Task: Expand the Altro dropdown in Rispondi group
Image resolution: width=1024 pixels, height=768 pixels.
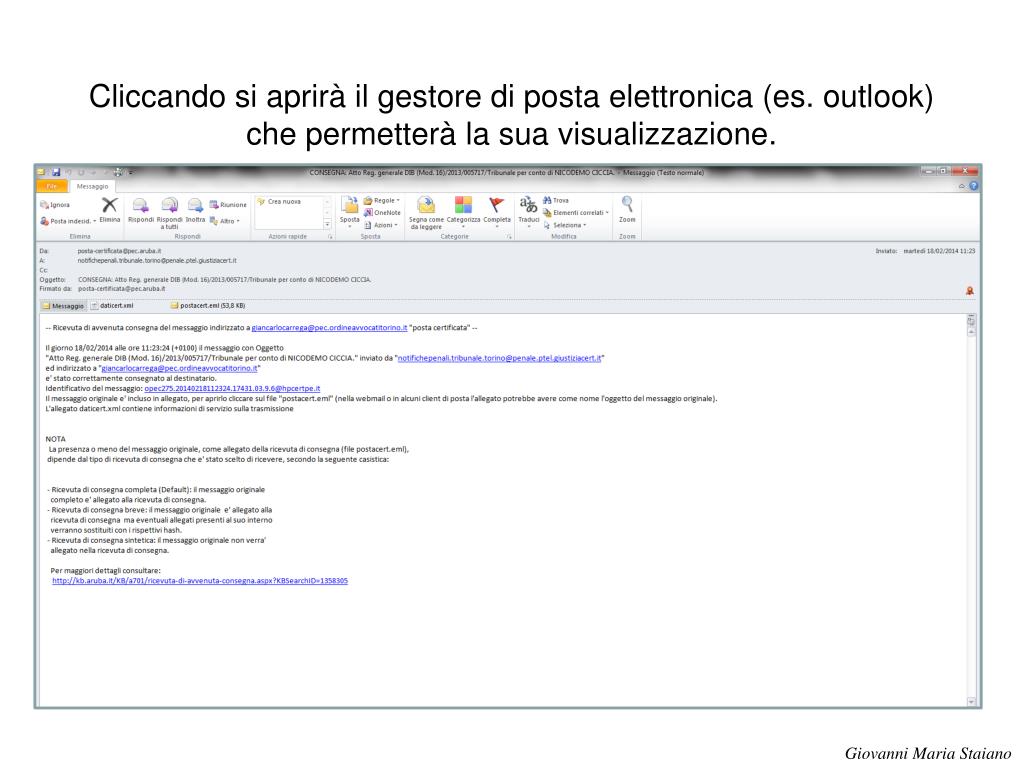Action: click(225, 221)
